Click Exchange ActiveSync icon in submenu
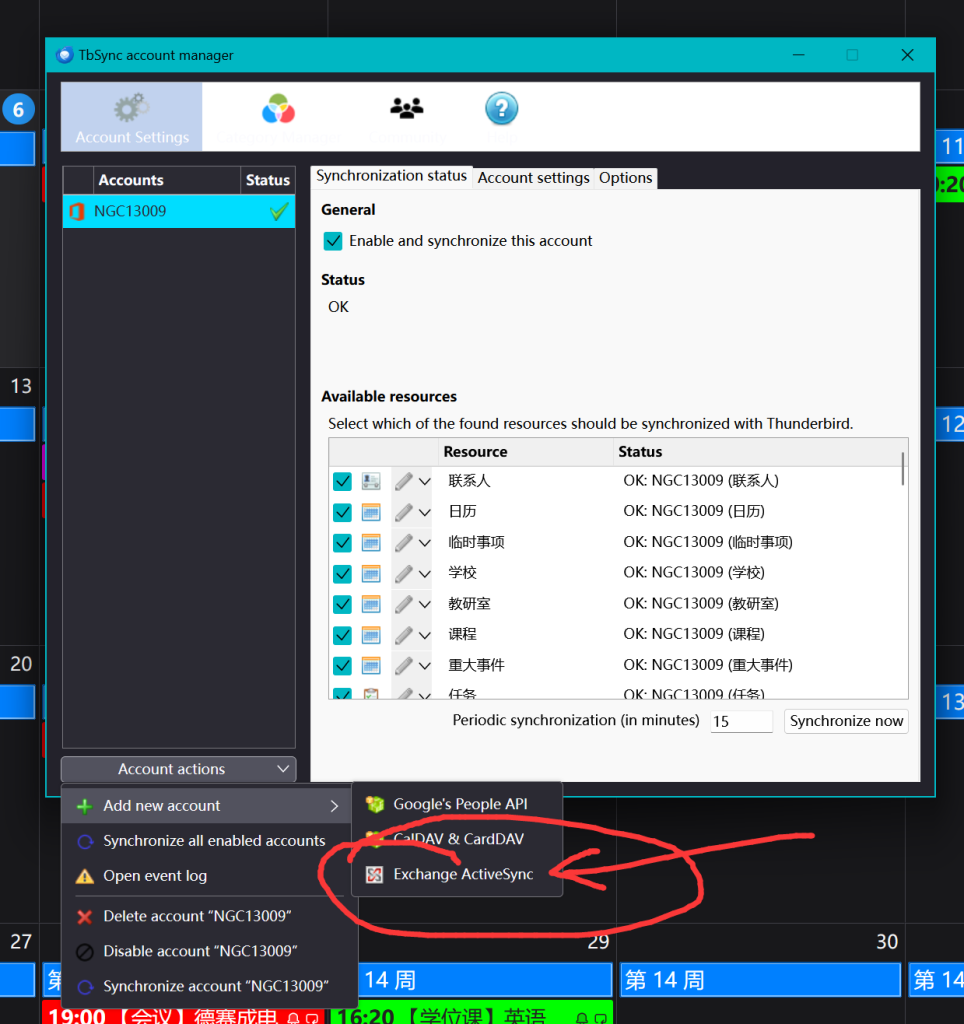Image resolution: width=964 pixels, height=1024 pixels. 374,874
